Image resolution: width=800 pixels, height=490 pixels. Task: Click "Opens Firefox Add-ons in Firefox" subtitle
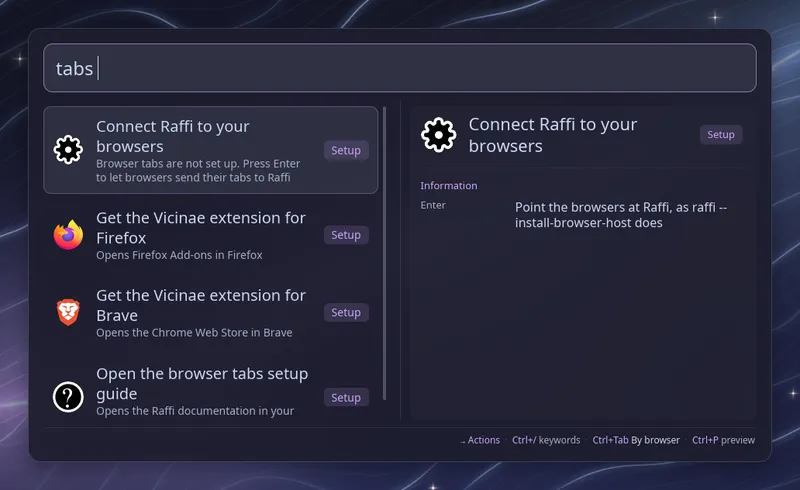[x=179, y=255]
